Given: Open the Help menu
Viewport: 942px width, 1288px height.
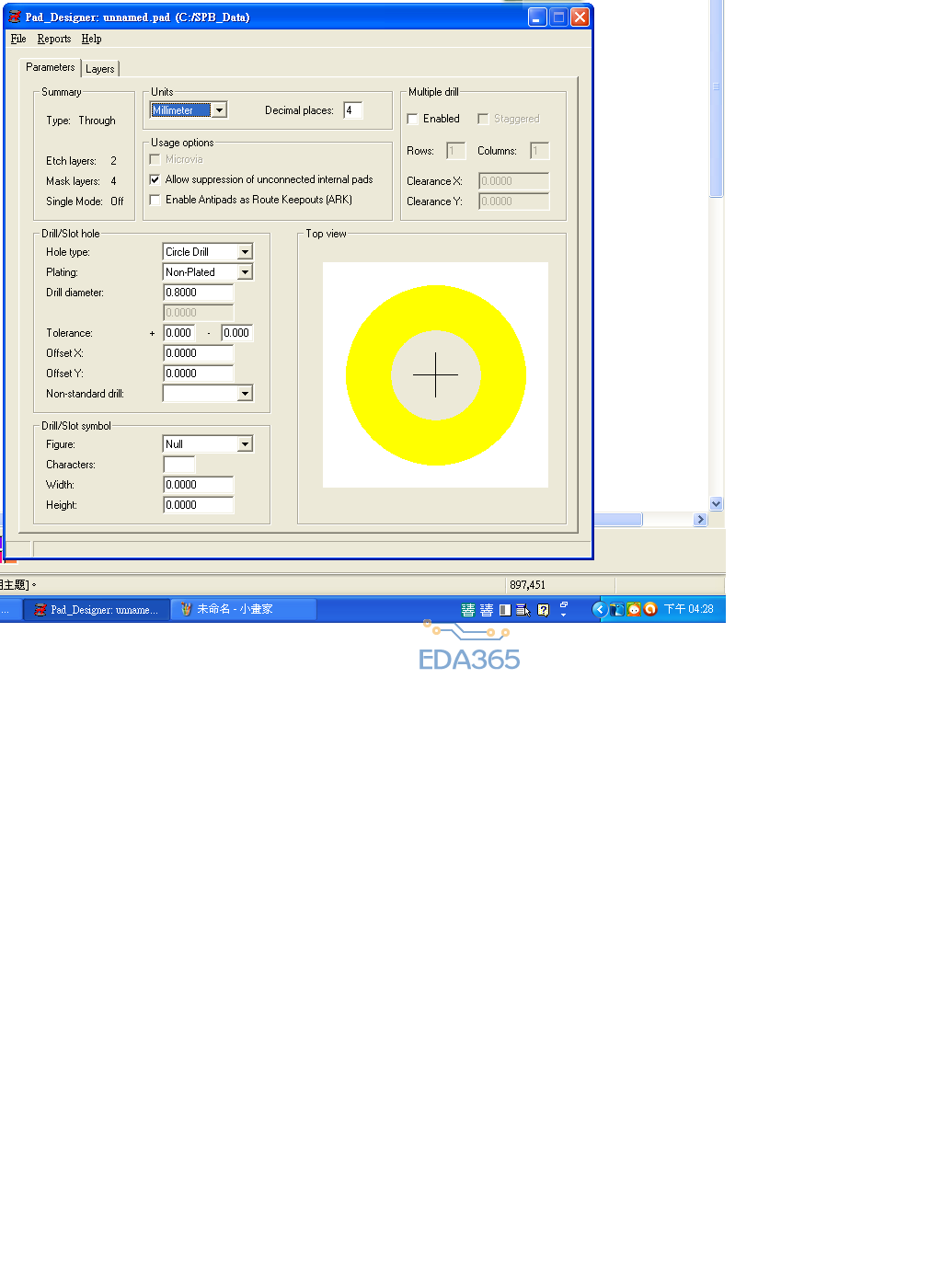Looking at the screenshot, I should [91, 39].
